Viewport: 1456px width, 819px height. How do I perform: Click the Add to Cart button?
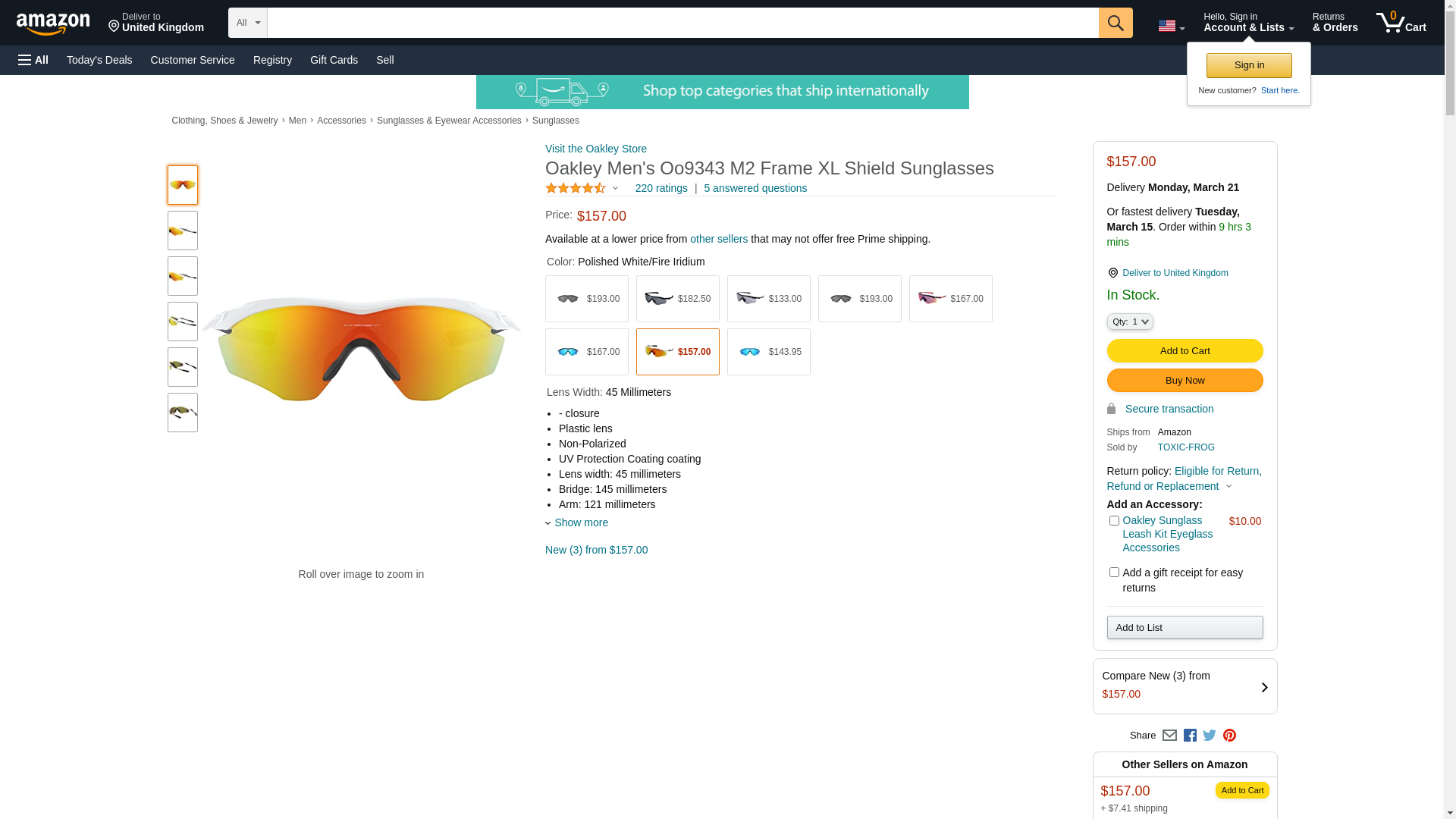coord(1185,351)
